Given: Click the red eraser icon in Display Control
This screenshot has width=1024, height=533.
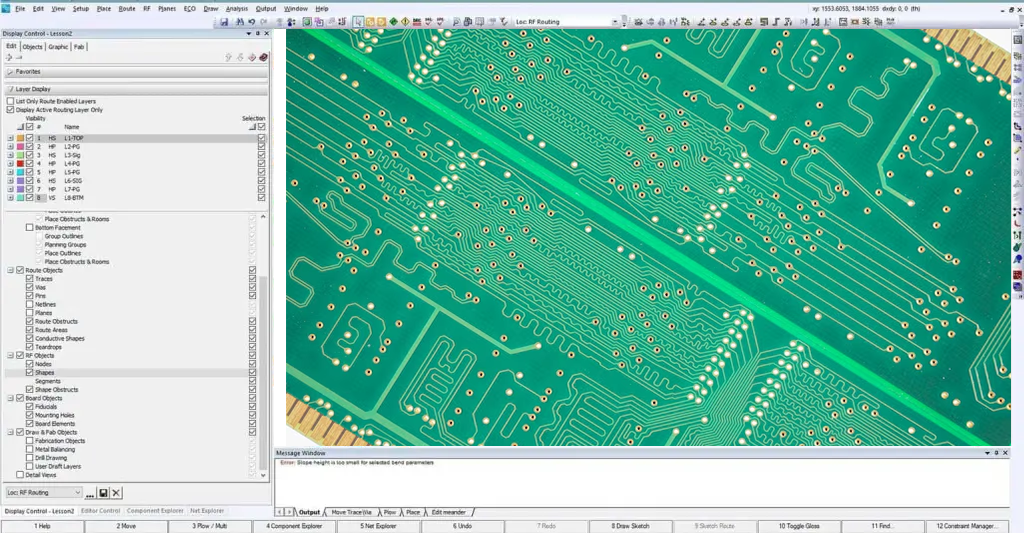Looking at the screenshot, I should 263,57.
